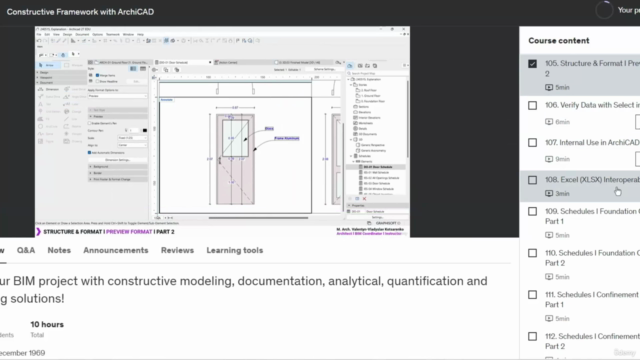Image resolution: width=640 pixels, height=360 pixels.
Task: Open lecture 106 Verify Data with Select
Action: pos(592,105)
